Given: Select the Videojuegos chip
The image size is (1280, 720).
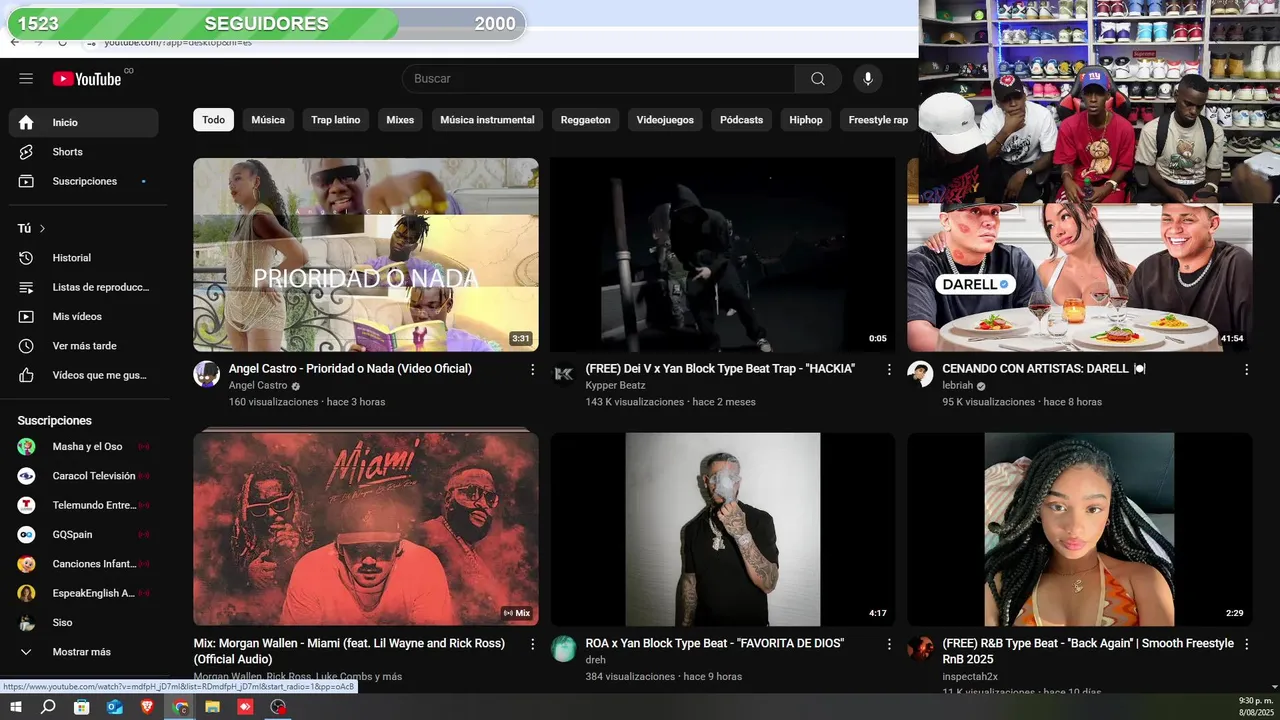Looking at the screenshot, I should point(665,120).
